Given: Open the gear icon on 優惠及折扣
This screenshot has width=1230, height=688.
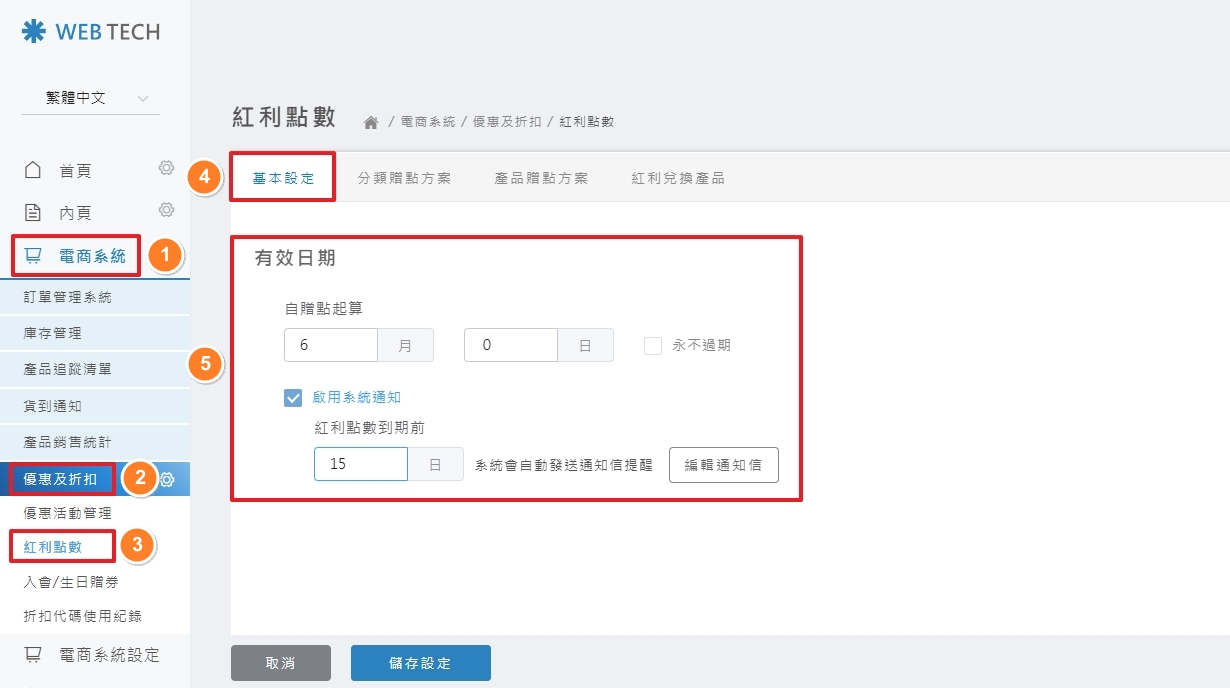Looking at the screenshot, I should click(168, 479).
